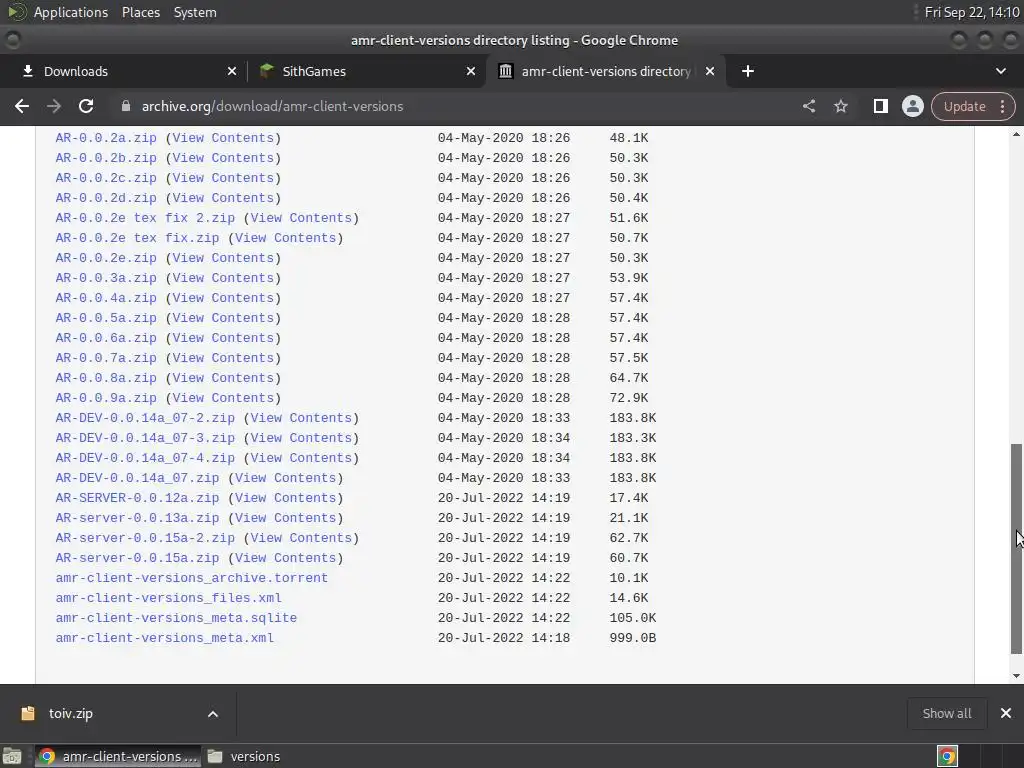Expand the tab search dropdown chevron
Viewport: 1024px width, 768px height.
coord(1000,71)
